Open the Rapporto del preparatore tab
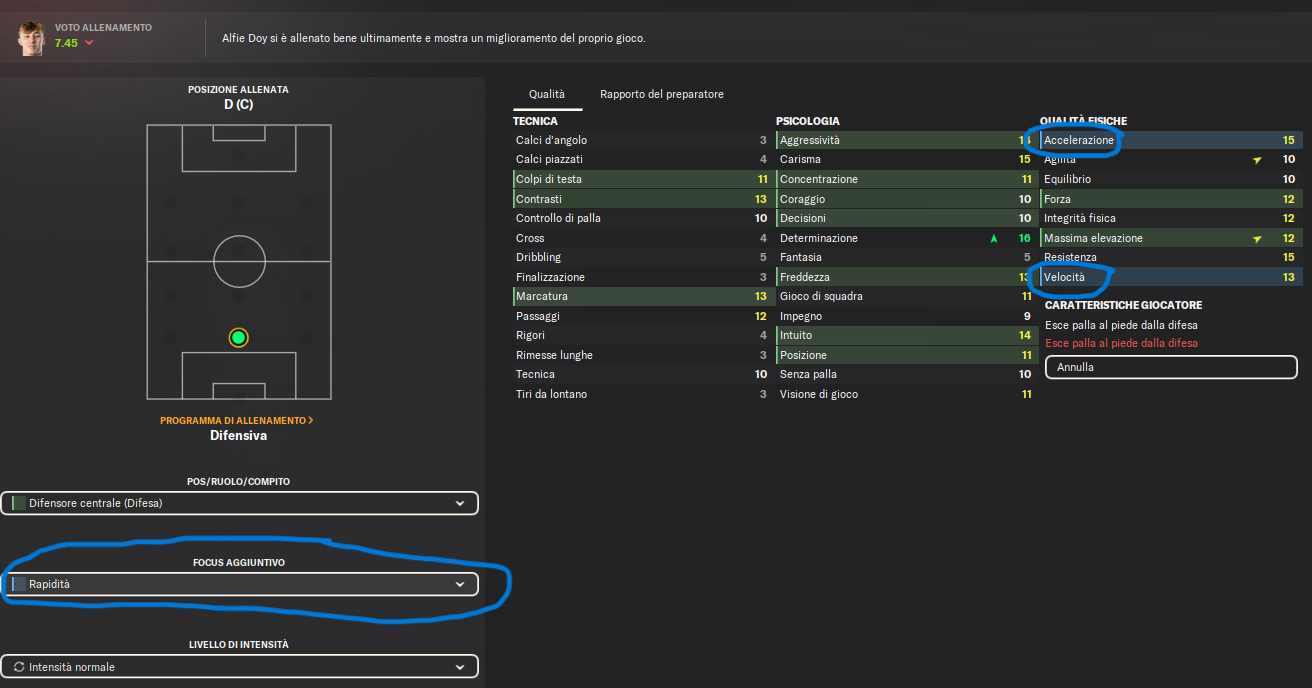 pyautogui.click(x=661, y=94)
